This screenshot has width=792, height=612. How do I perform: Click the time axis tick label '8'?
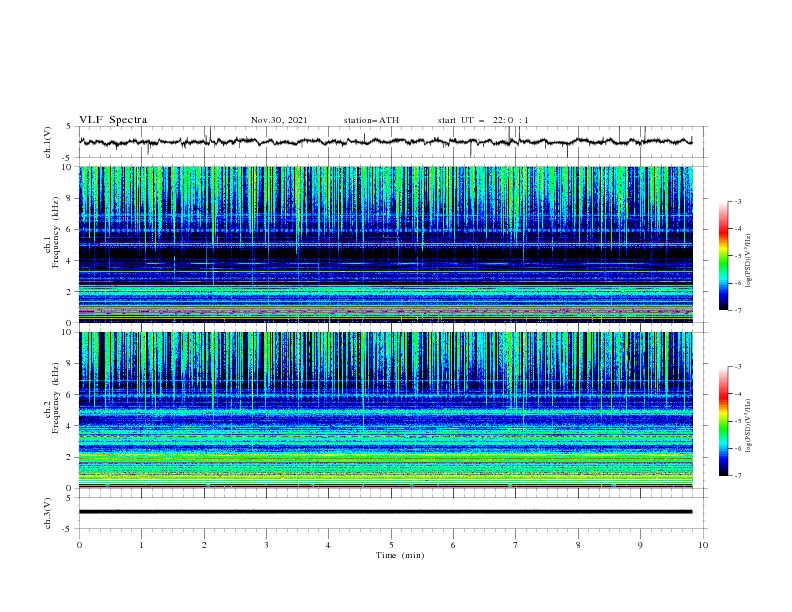tap(578, 545)
